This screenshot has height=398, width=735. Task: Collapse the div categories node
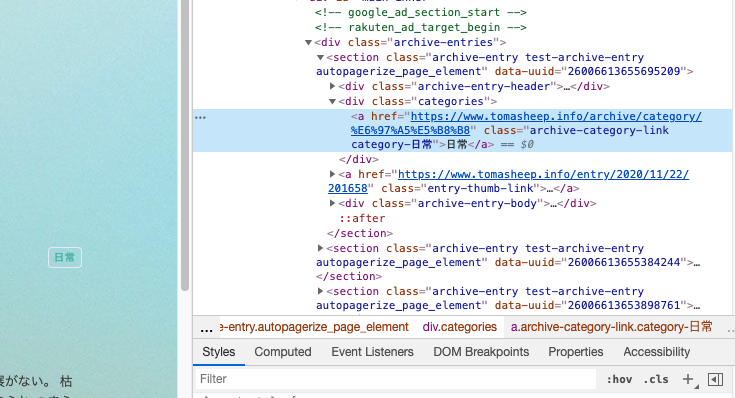pos(332,101)
